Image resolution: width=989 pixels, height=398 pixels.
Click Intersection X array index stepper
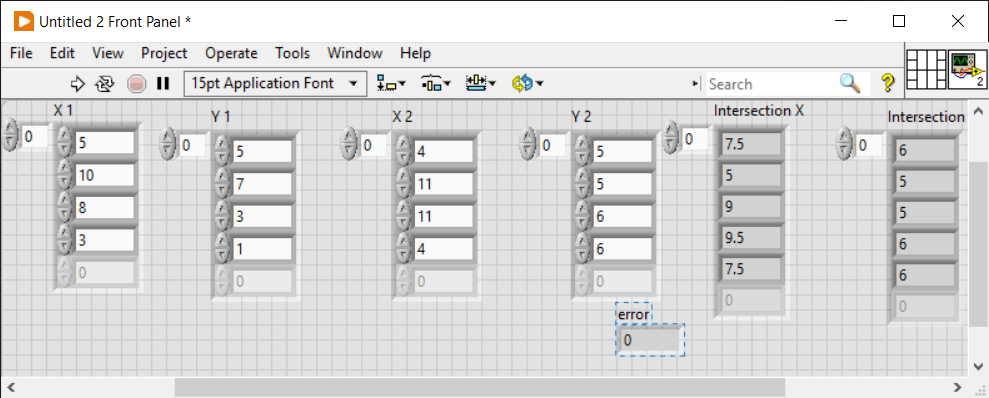click(x=671, y=138)
